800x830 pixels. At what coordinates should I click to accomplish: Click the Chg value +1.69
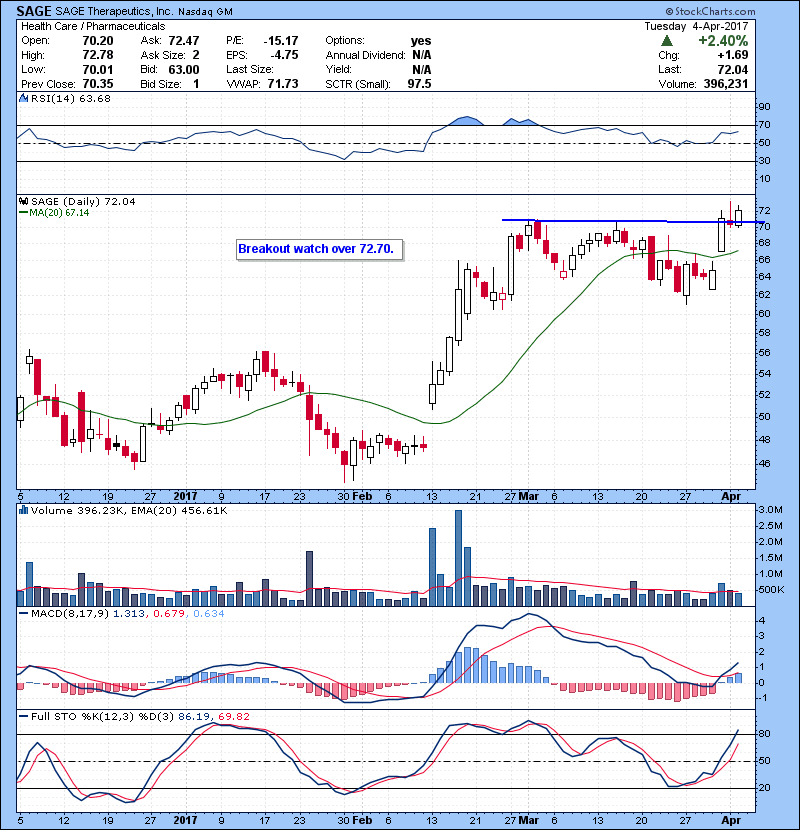tap(733, 55)
